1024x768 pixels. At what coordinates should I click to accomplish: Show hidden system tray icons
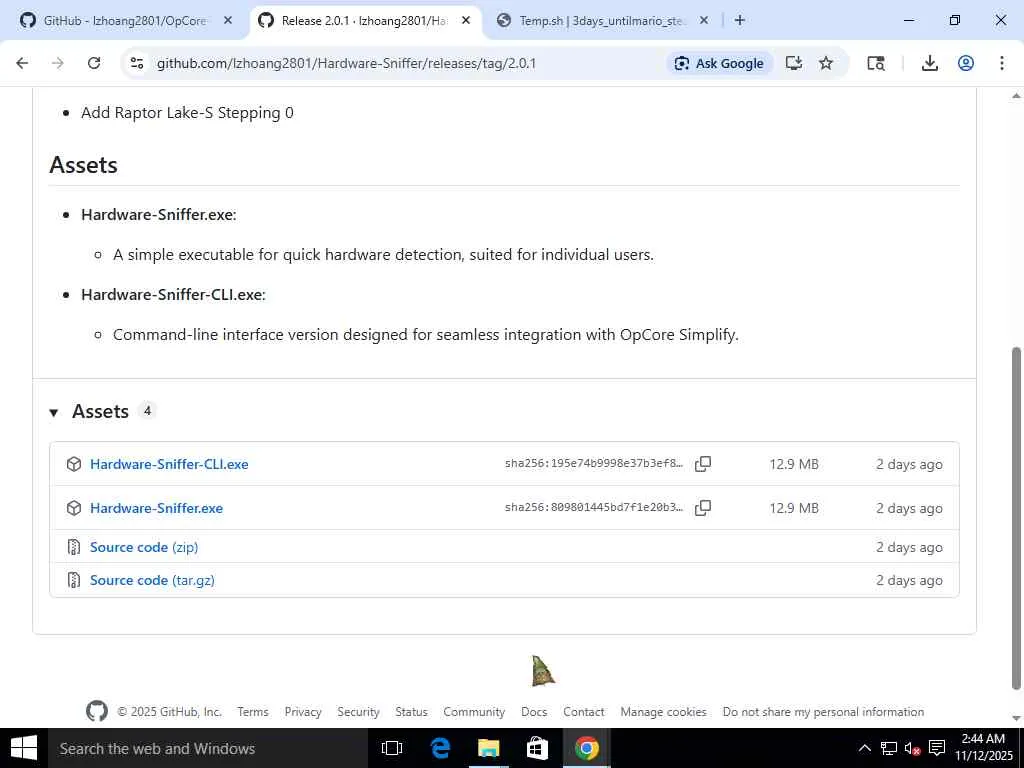[864, 748]
